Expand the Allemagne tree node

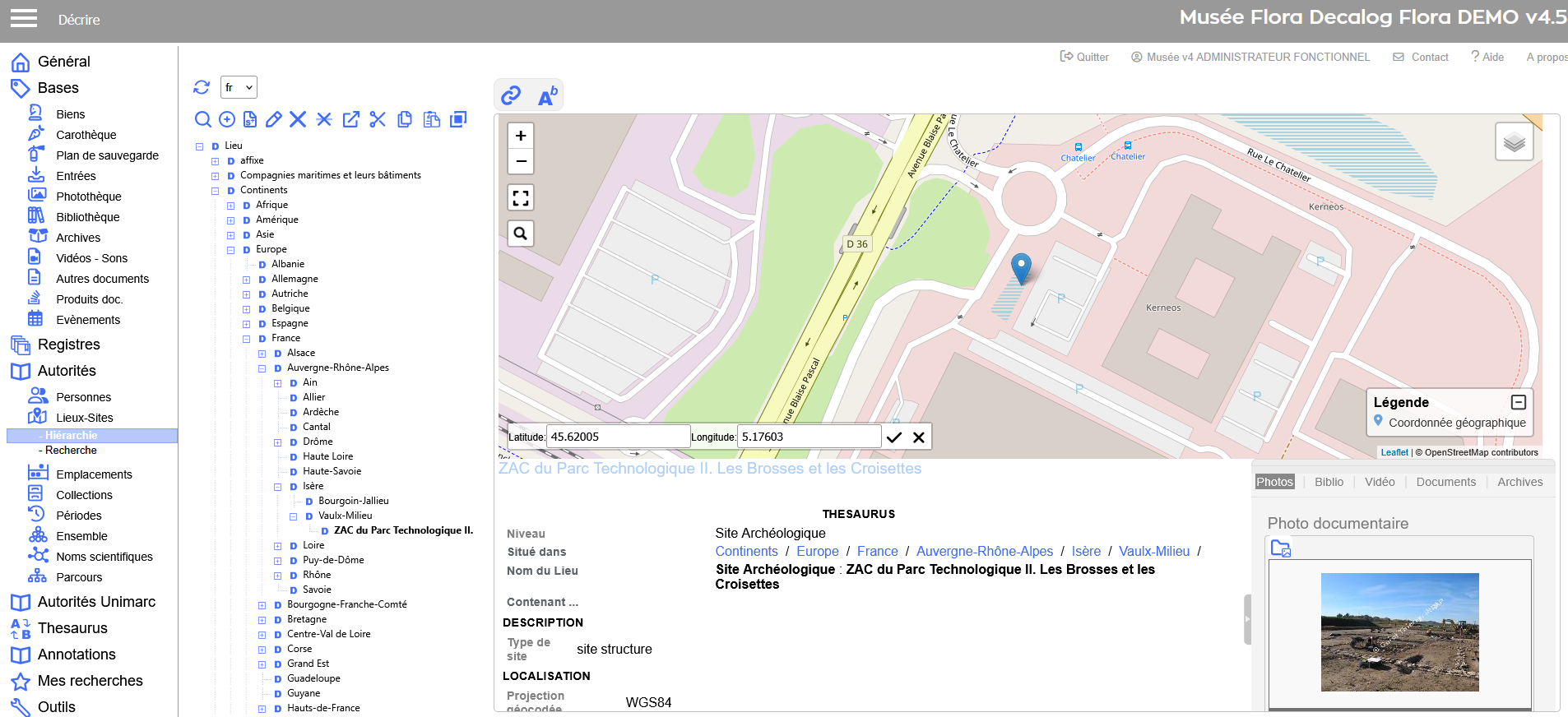coord(247,280)
